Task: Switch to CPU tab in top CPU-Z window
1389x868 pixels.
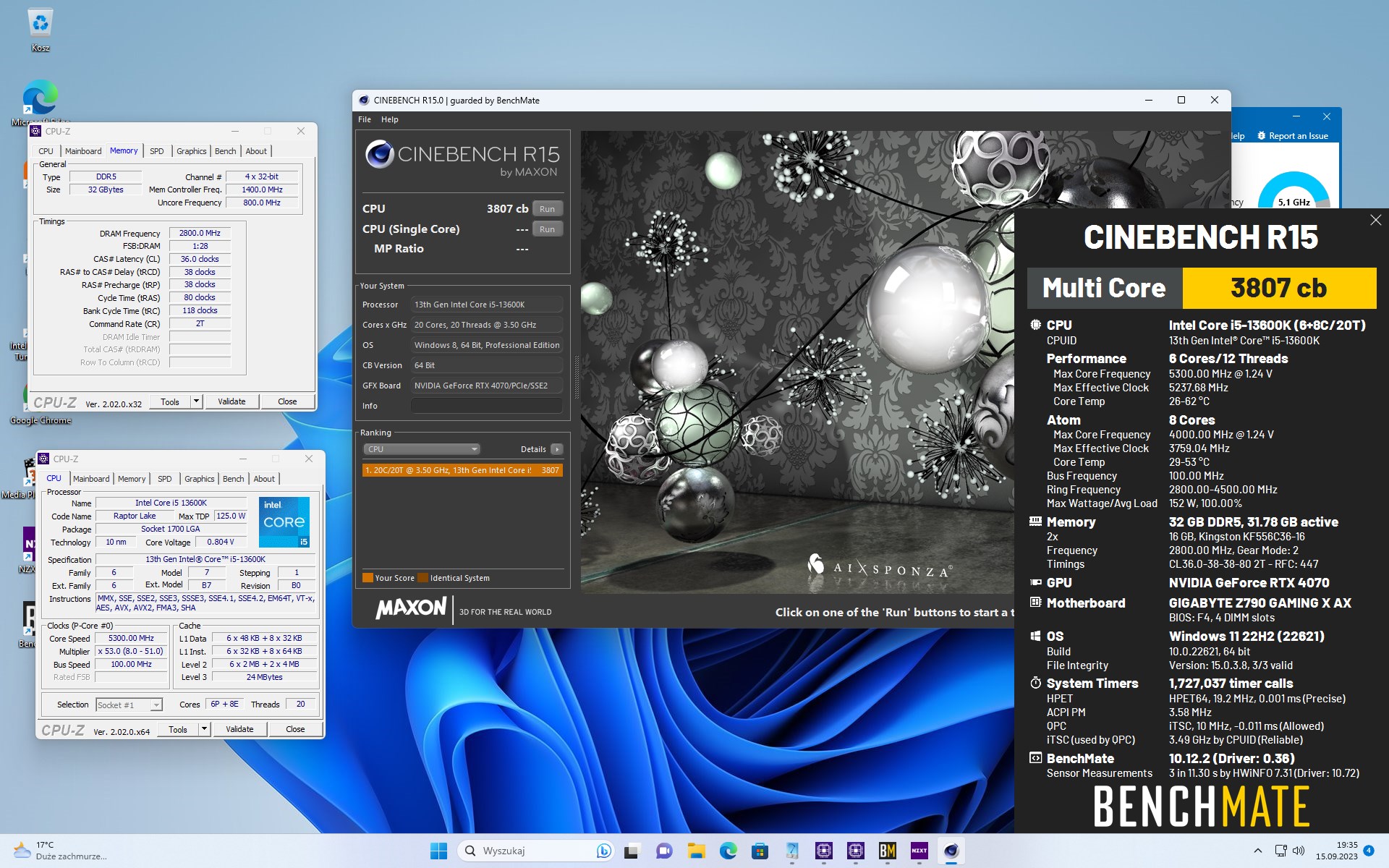Action: (46, 151)
